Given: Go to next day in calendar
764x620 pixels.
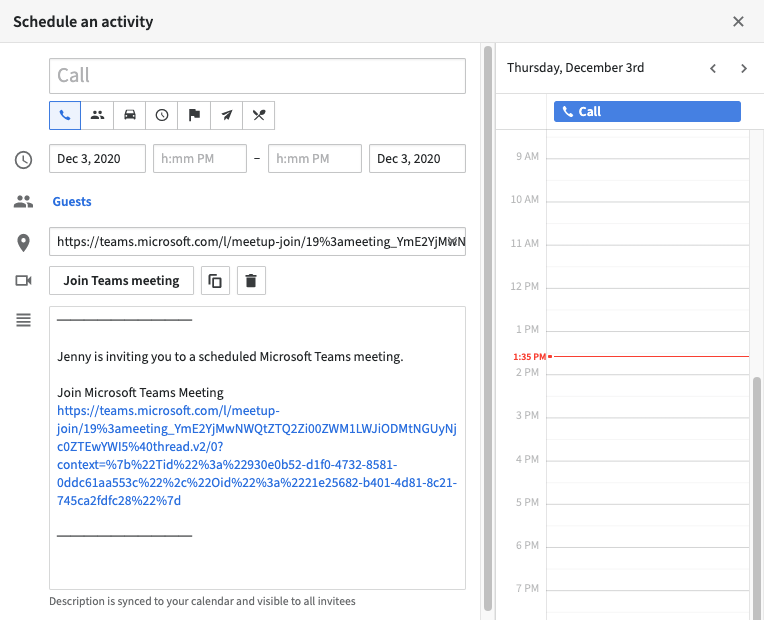Looking at the screenshot, I should point(744,68).
